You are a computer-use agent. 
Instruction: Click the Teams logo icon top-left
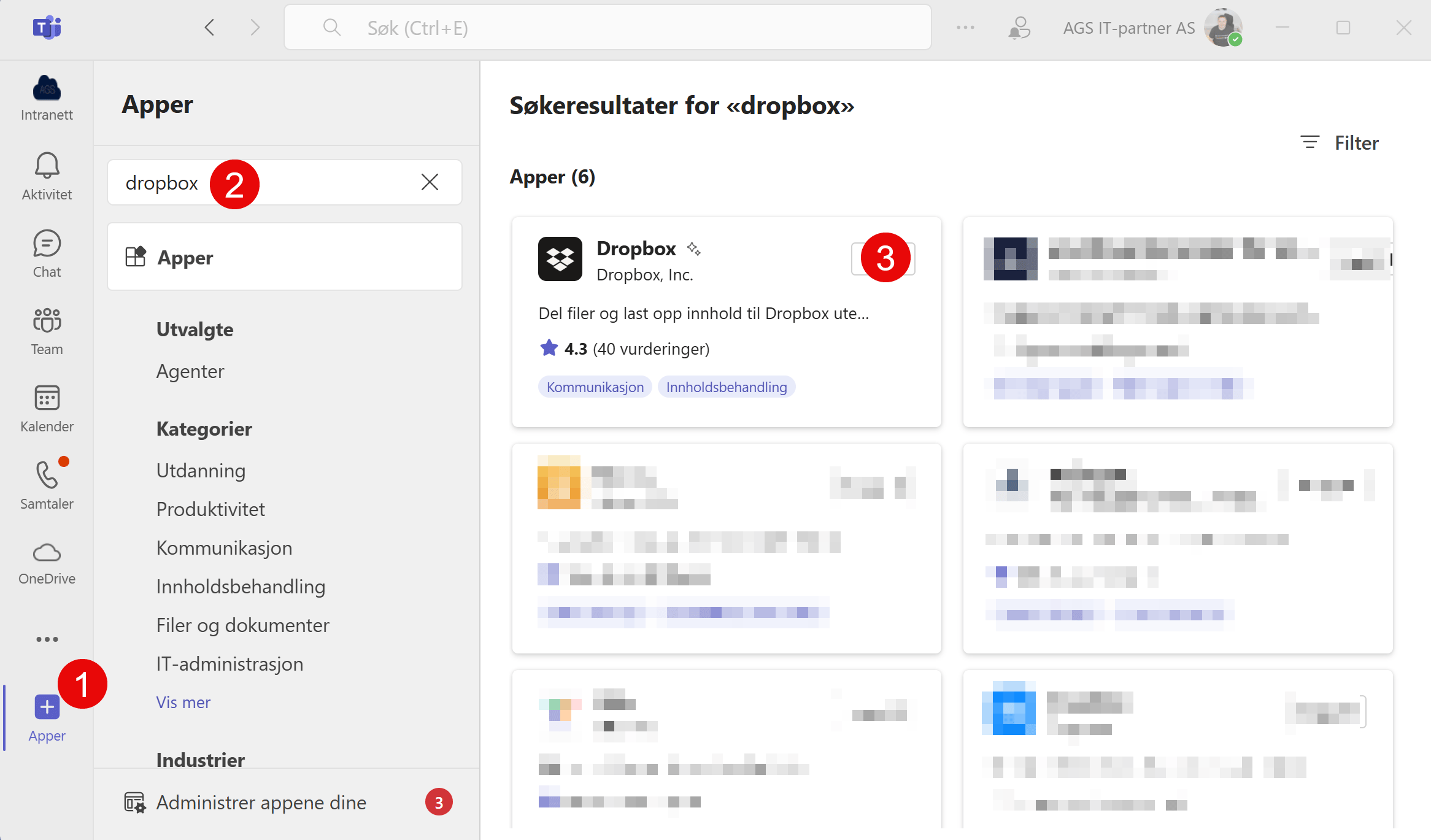pos(47,27)
